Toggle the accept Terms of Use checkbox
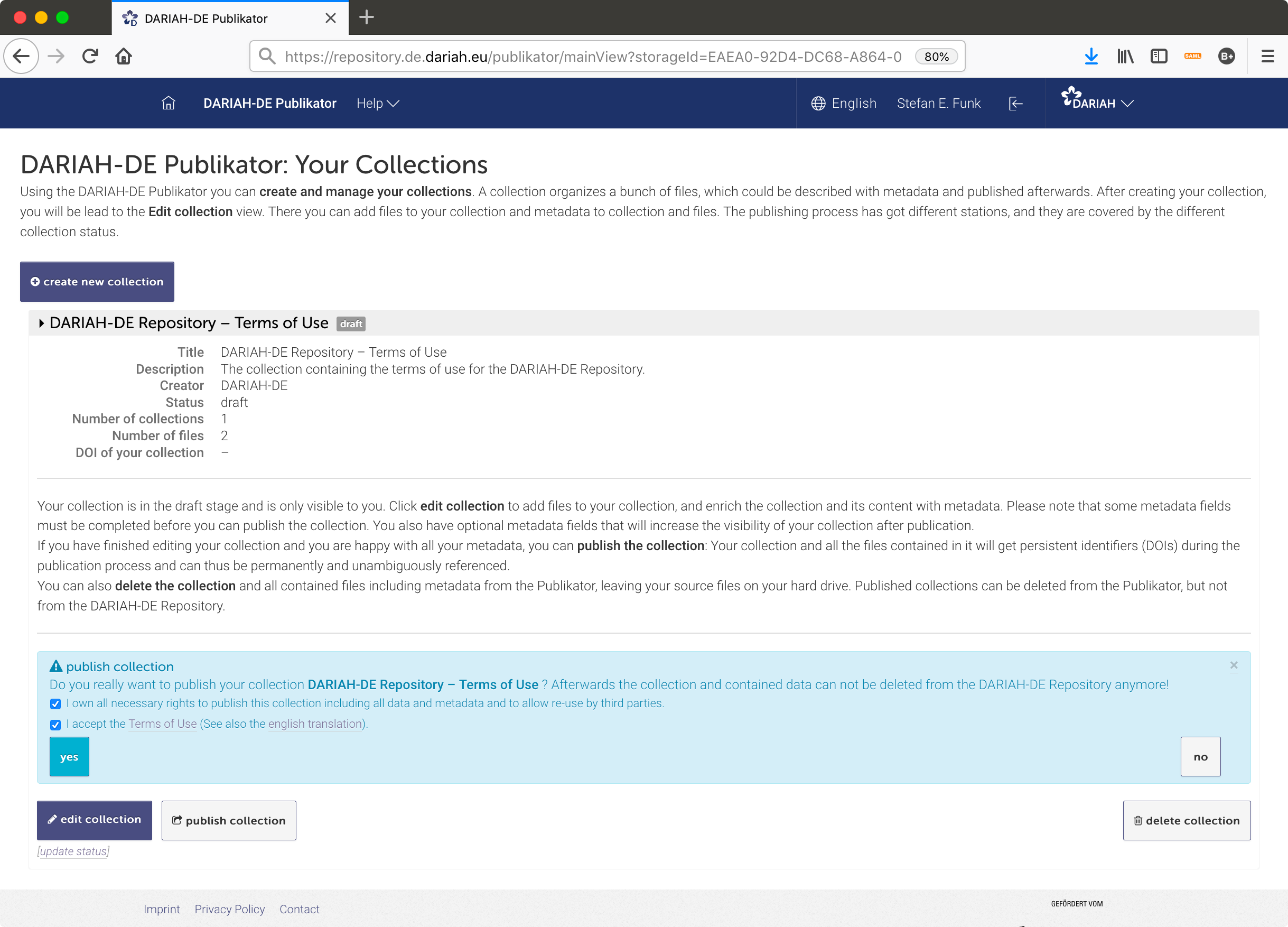This screenshot has width=1288, height=927. [55, 724]
